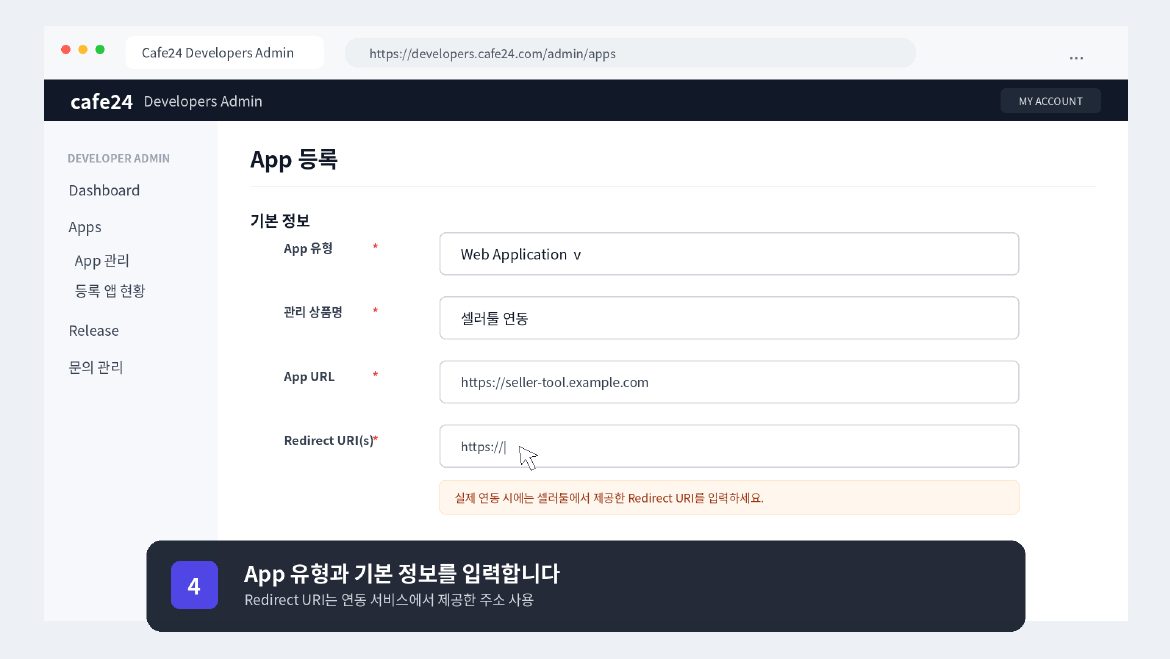Open App 관리 submenu item
The width and height of the screenshot is (1170, 659).
click(x=102, y=260)
